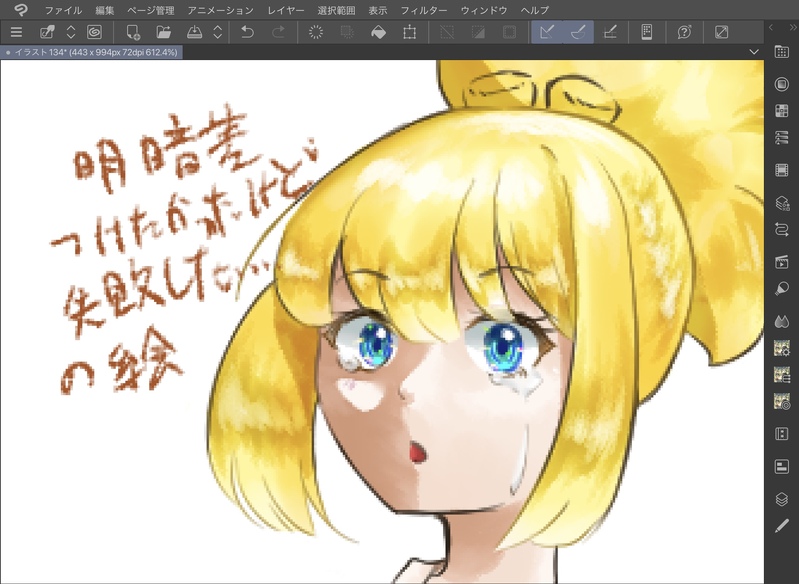Open the レイヤー menu
The image size is (799, 584).
coord(285,10)
